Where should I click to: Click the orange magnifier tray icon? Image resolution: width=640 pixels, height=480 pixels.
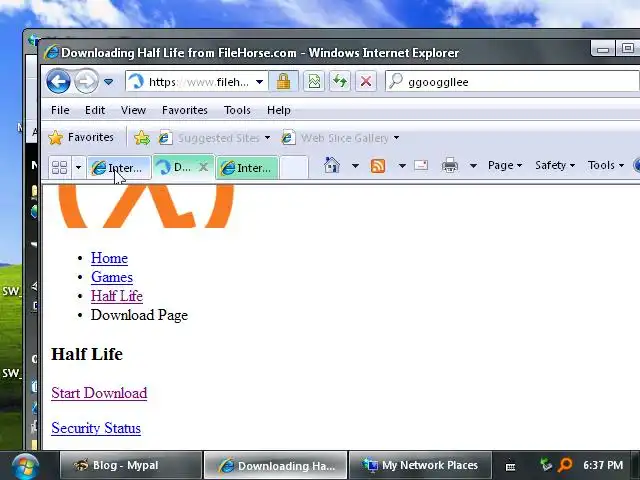point(566,465)
